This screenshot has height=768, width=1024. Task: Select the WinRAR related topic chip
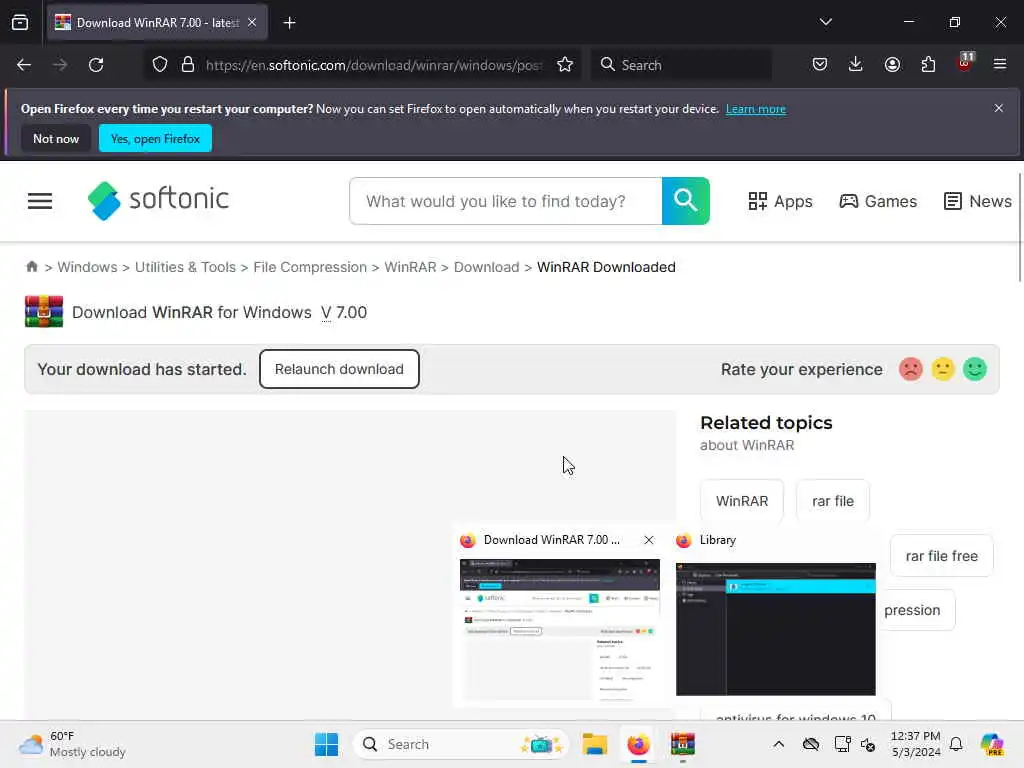point(742,501)
